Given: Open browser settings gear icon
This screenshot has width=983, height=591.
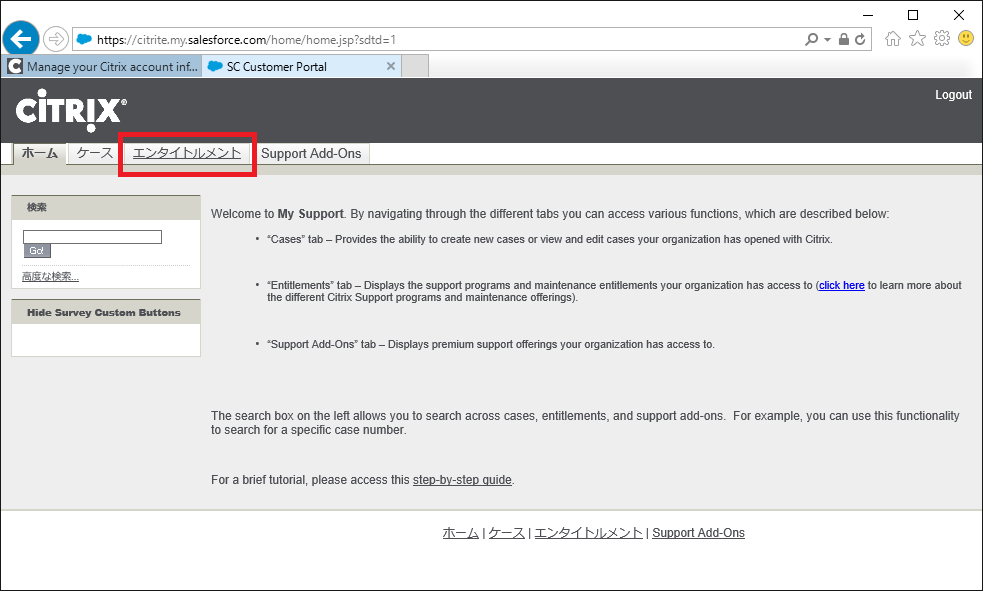Looking at the screenshot, I should [941, 39].
